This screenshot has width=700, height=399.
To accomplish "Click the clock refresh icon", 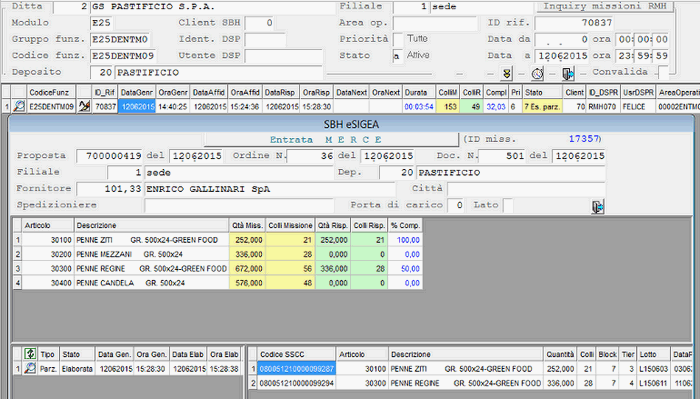I will pos(538,74).
